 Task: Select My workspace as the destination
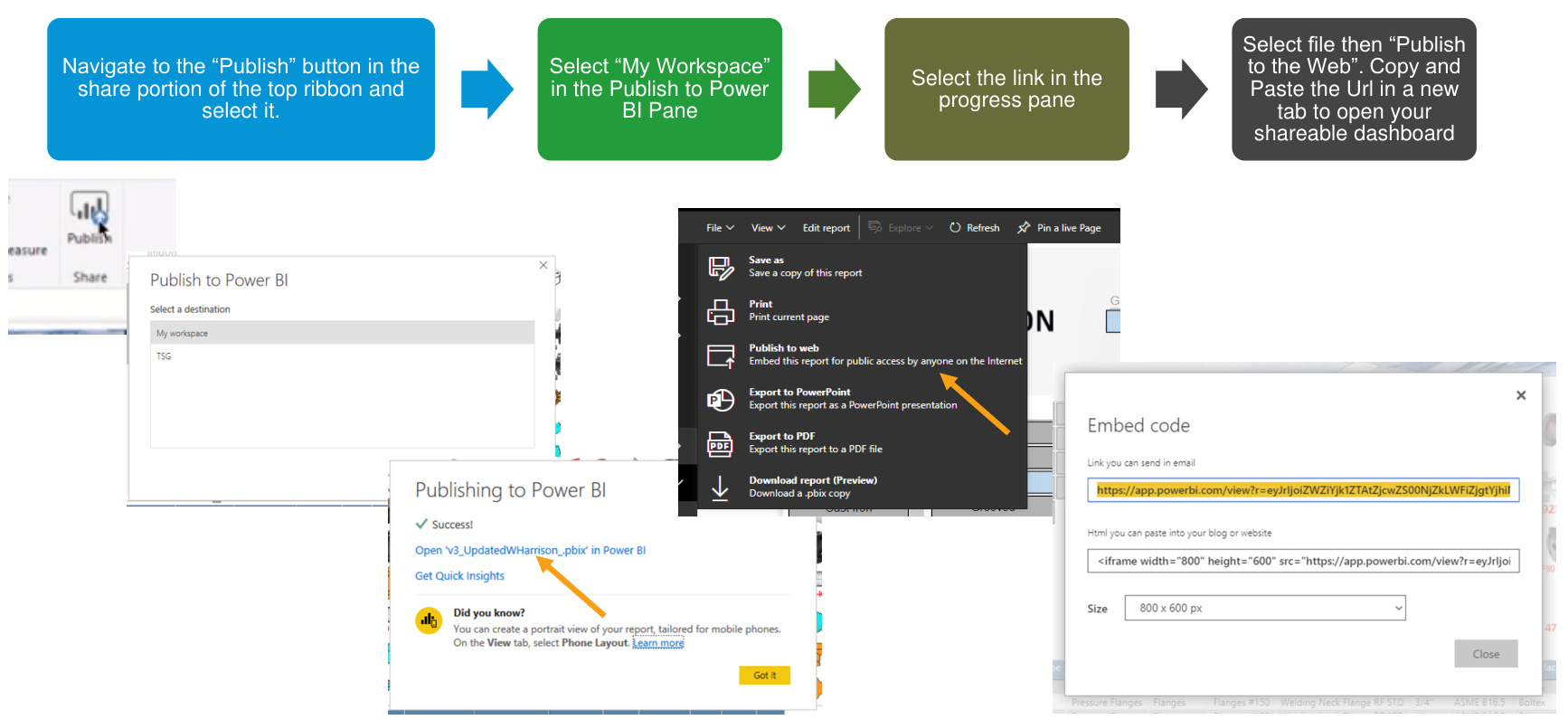pyautogui.click(x=342, y=333)
